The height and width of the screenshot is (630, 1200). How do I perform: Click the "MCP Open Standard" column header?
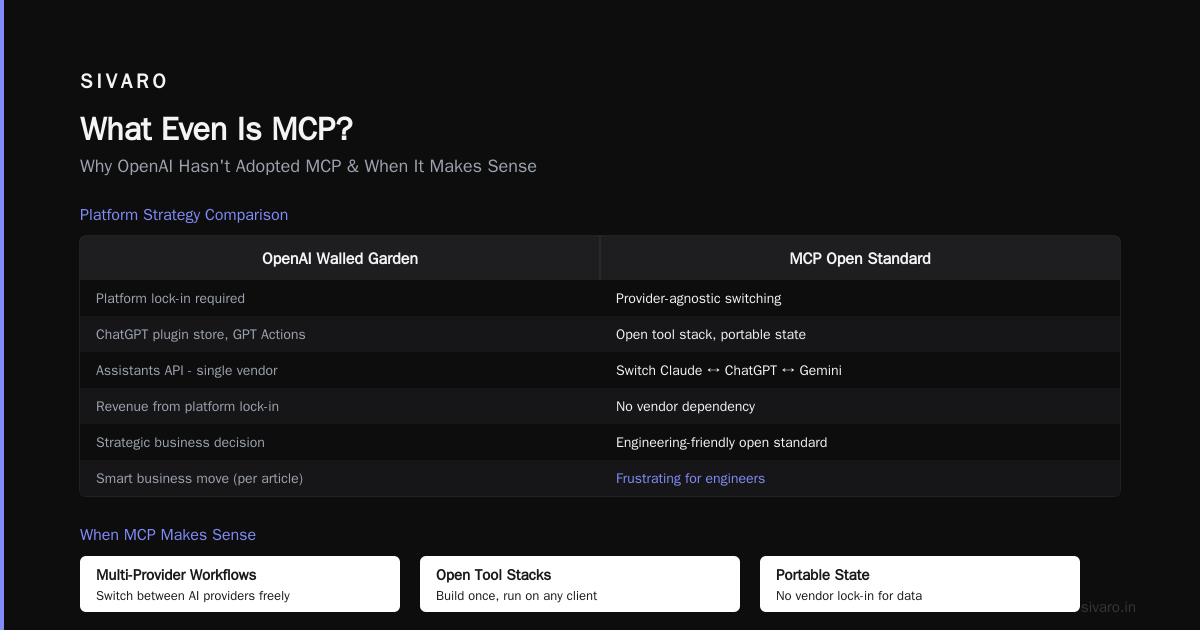[860, 258]
